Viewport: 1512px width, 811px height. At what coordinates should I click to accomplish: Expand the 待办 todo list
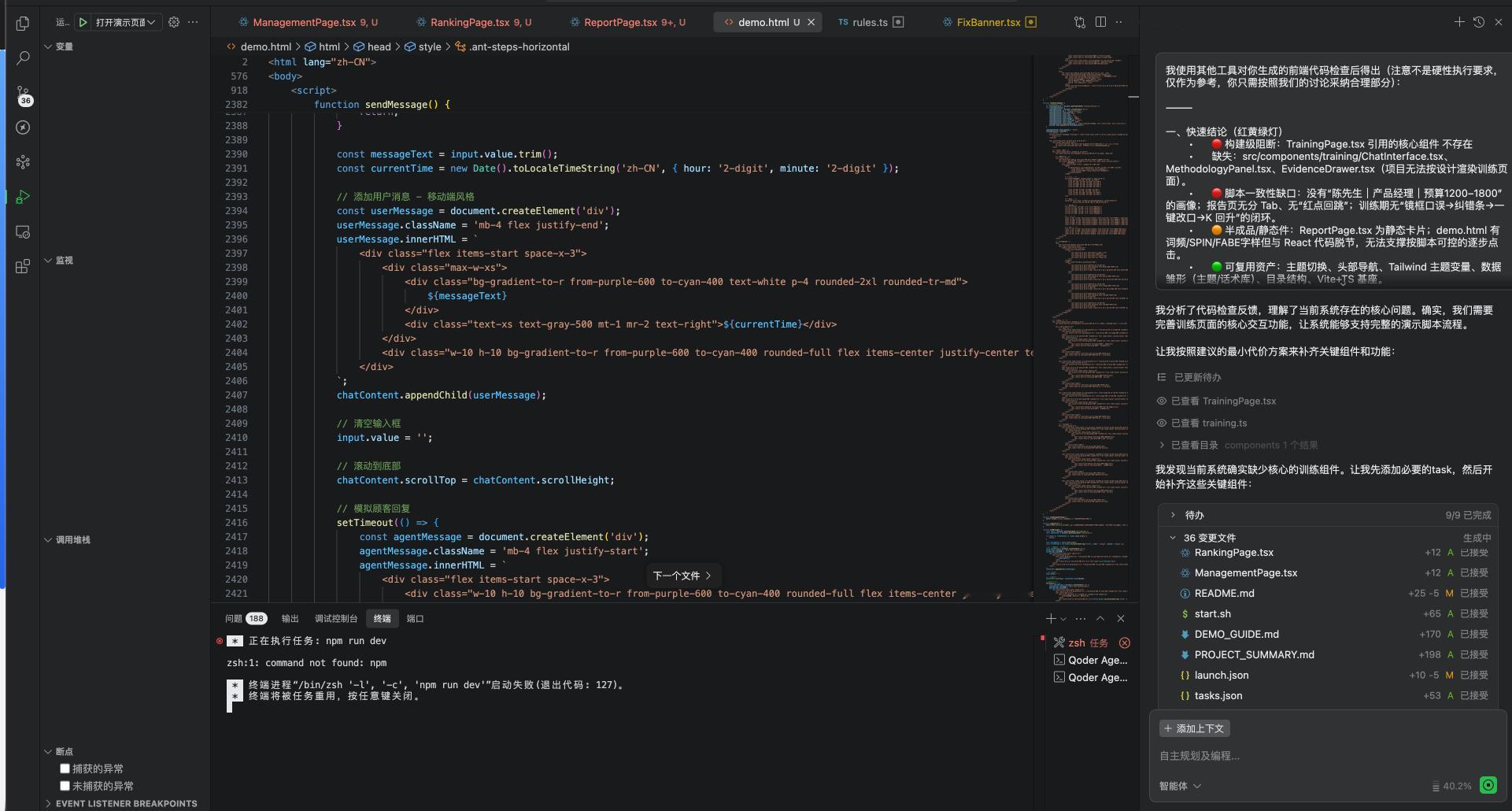pos(1173,515)
